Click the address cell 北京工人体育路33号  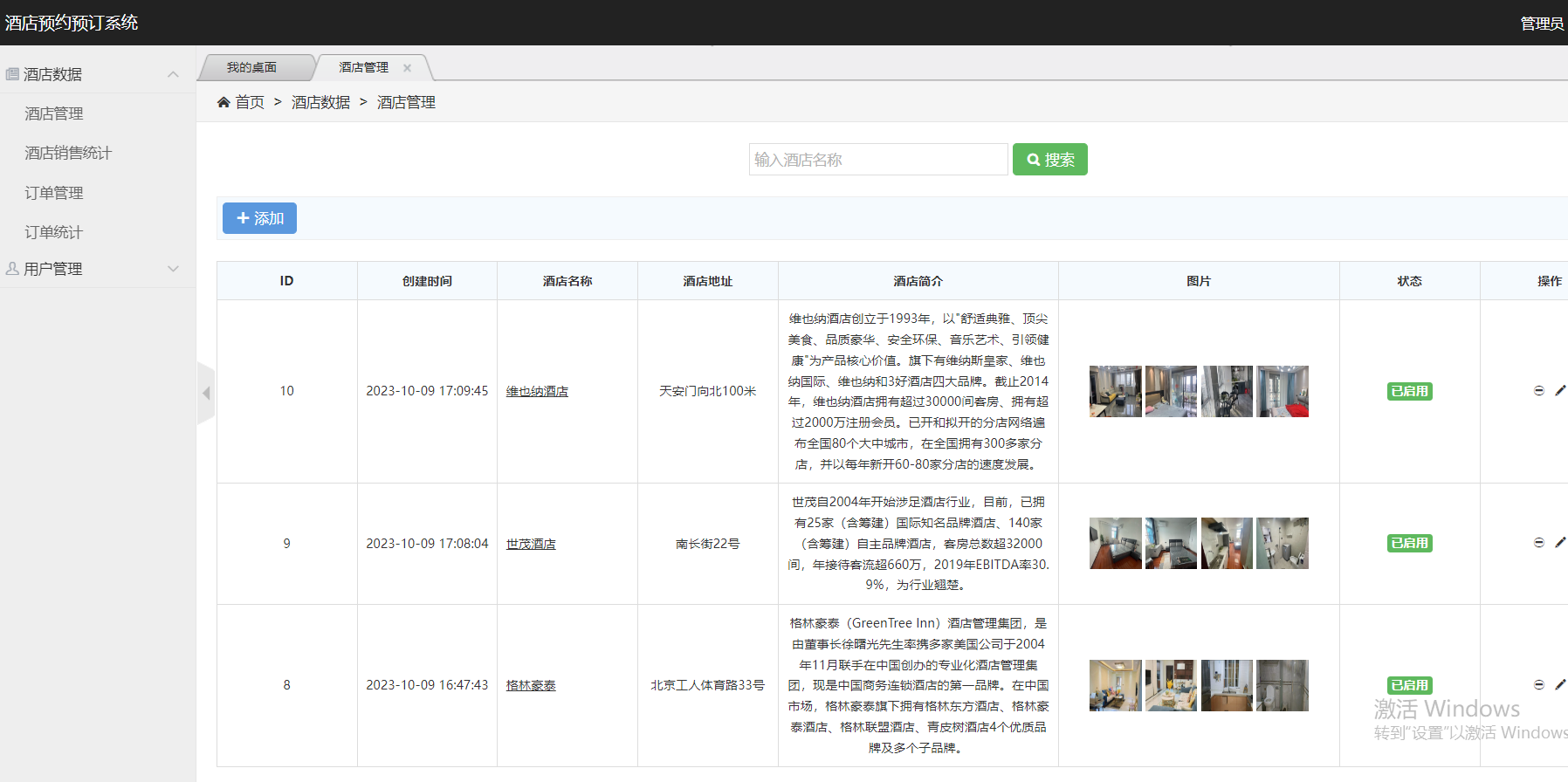coord(708,685)
